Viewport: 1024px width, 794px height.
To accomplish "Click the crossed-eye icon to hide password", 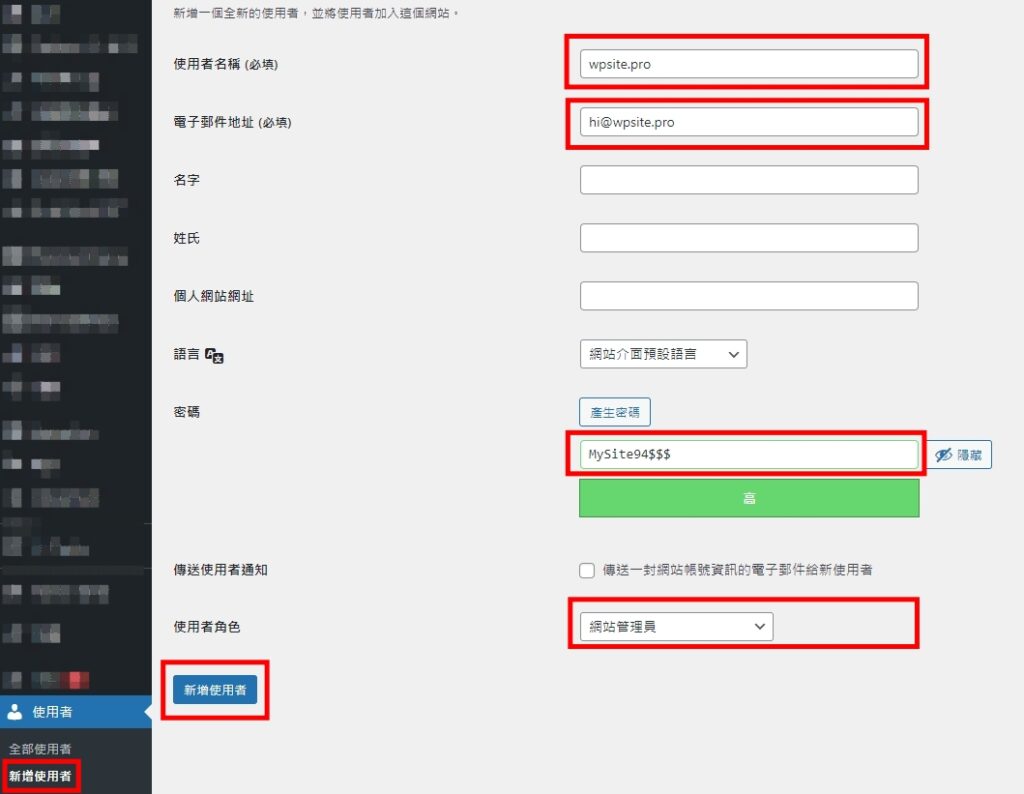I will click(x=943, y=455).
